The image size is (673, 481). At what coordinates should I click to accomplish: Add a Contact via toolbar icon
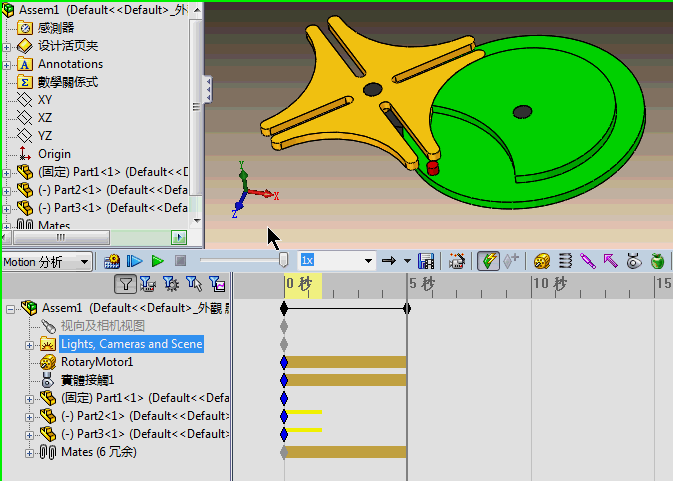point(634,261)
